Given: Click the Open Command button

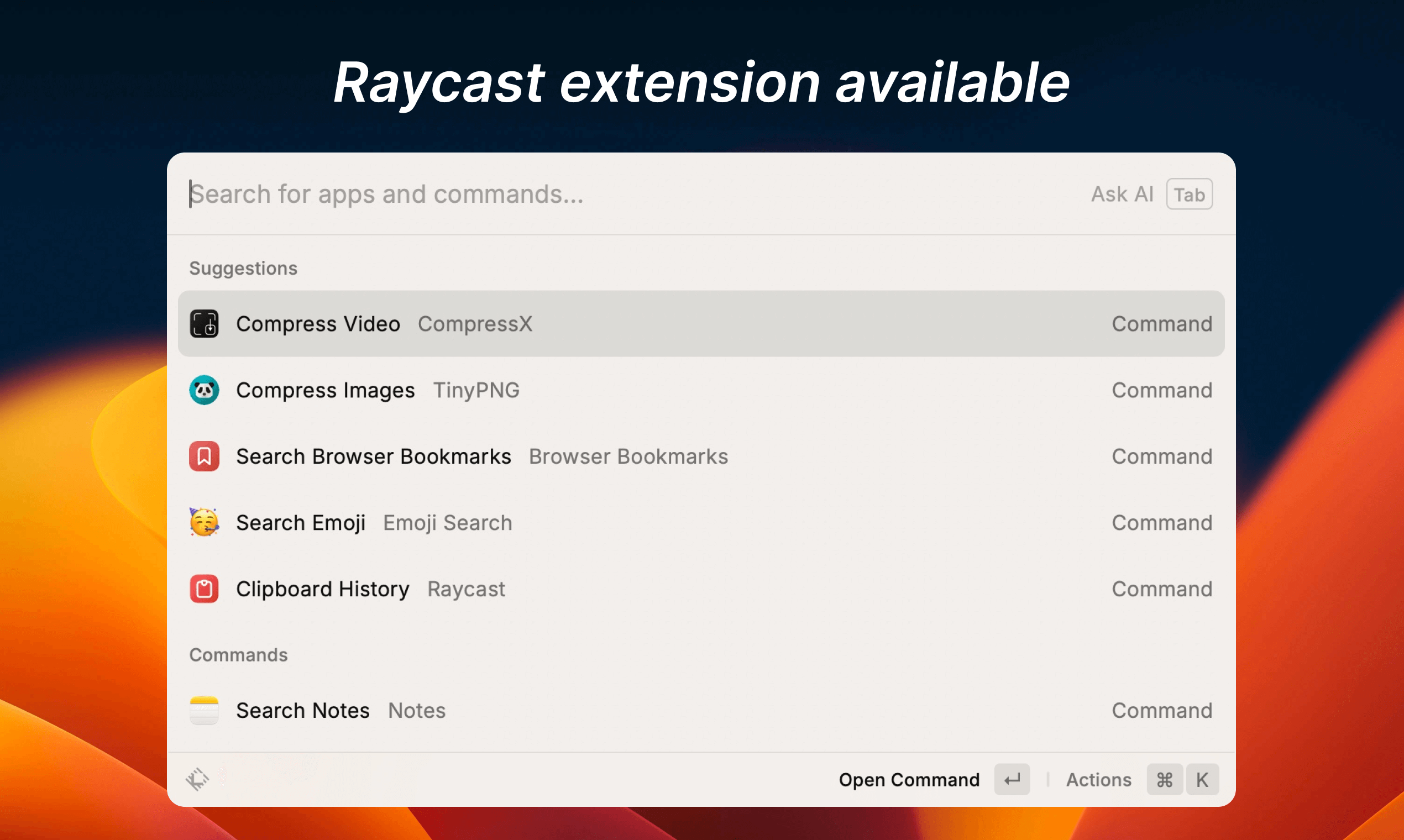Looking at the screenshot, I should click(909, 779).
